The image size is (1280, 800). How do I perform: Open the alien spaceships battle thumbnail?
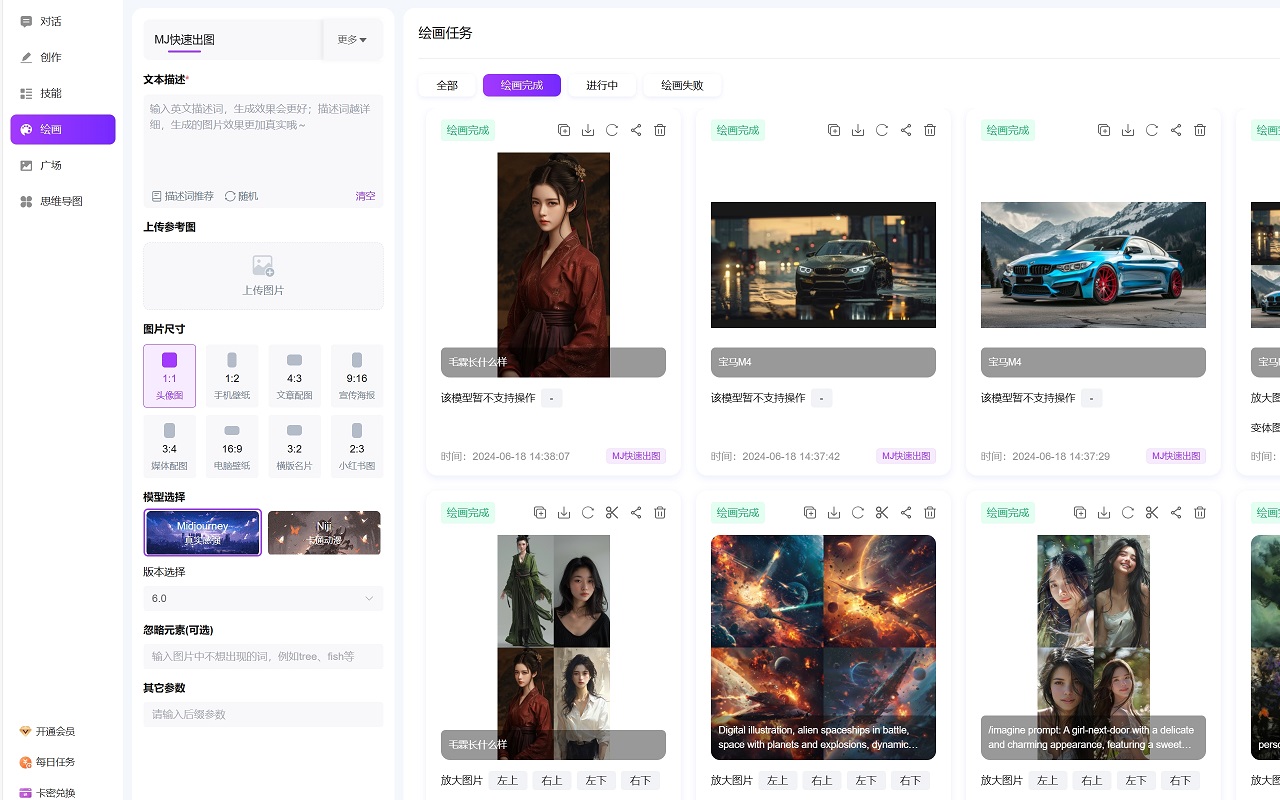pos(823,647)
